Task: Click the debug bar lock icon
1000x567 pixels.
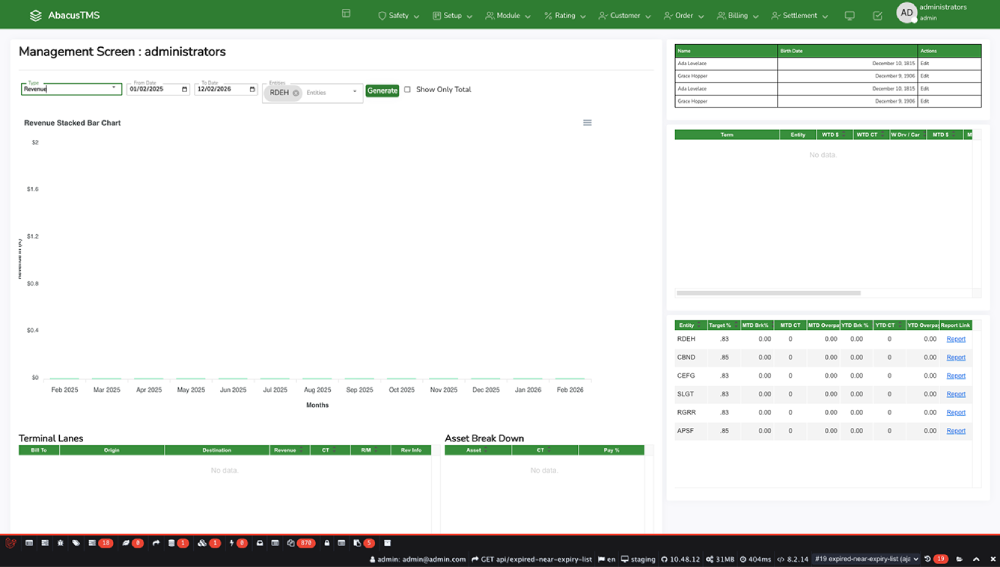Action: (327, 543)
